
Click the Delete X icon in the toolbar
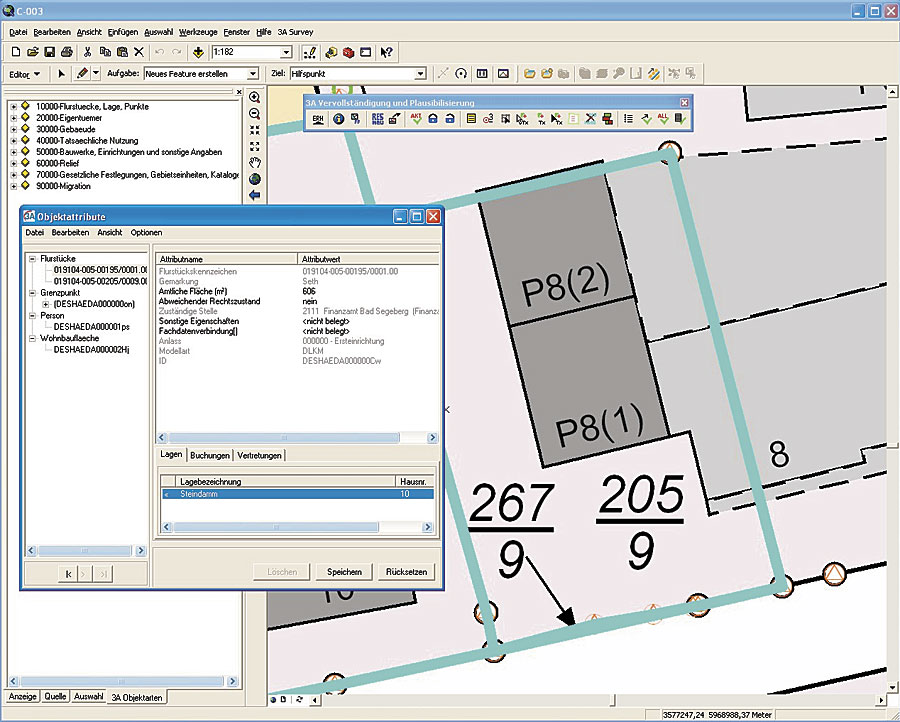click(x=138, y=52)
